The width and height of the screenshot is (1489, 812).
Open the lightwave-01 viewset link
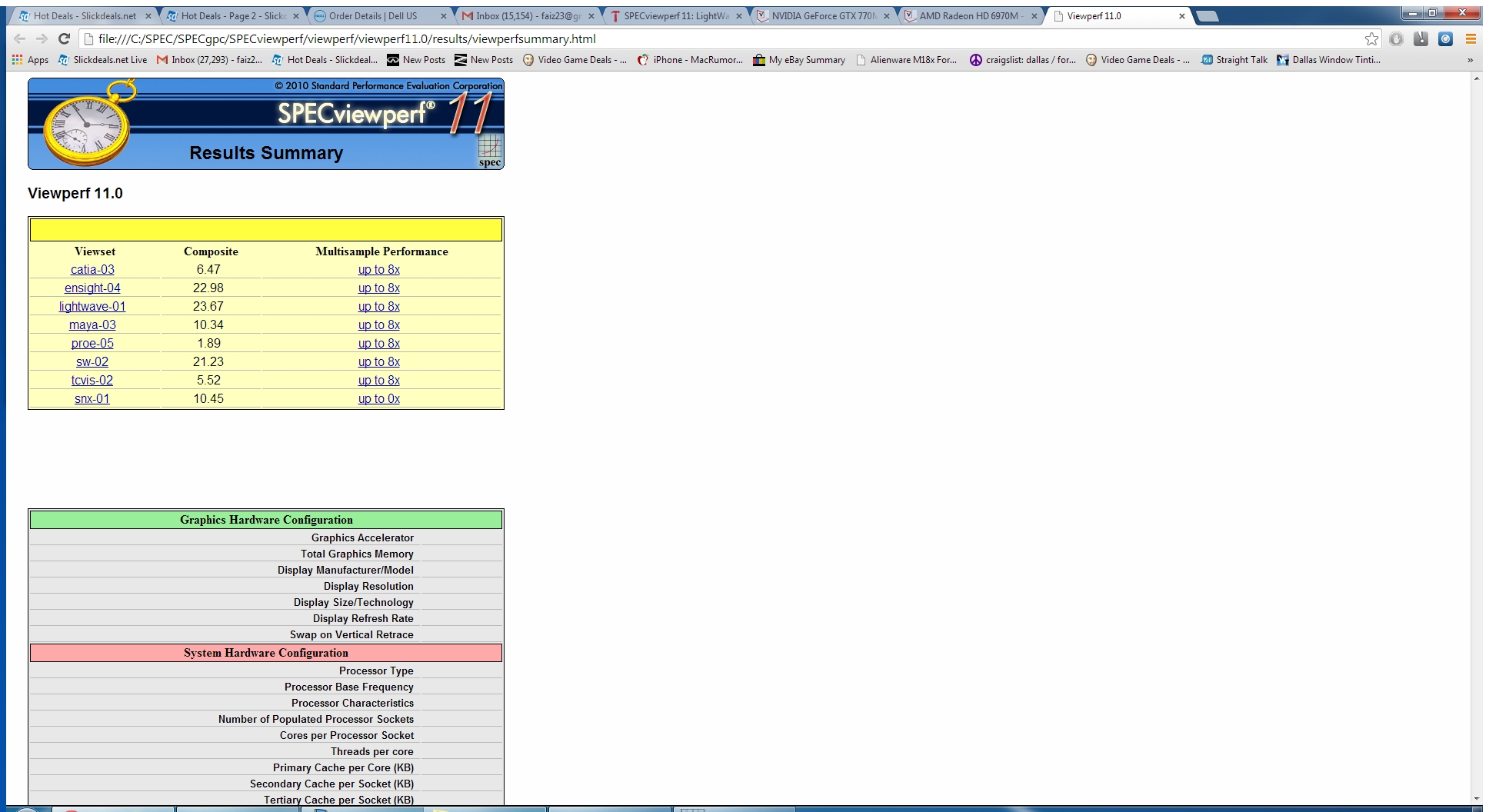pyautogui.click(x=92, y=307)
